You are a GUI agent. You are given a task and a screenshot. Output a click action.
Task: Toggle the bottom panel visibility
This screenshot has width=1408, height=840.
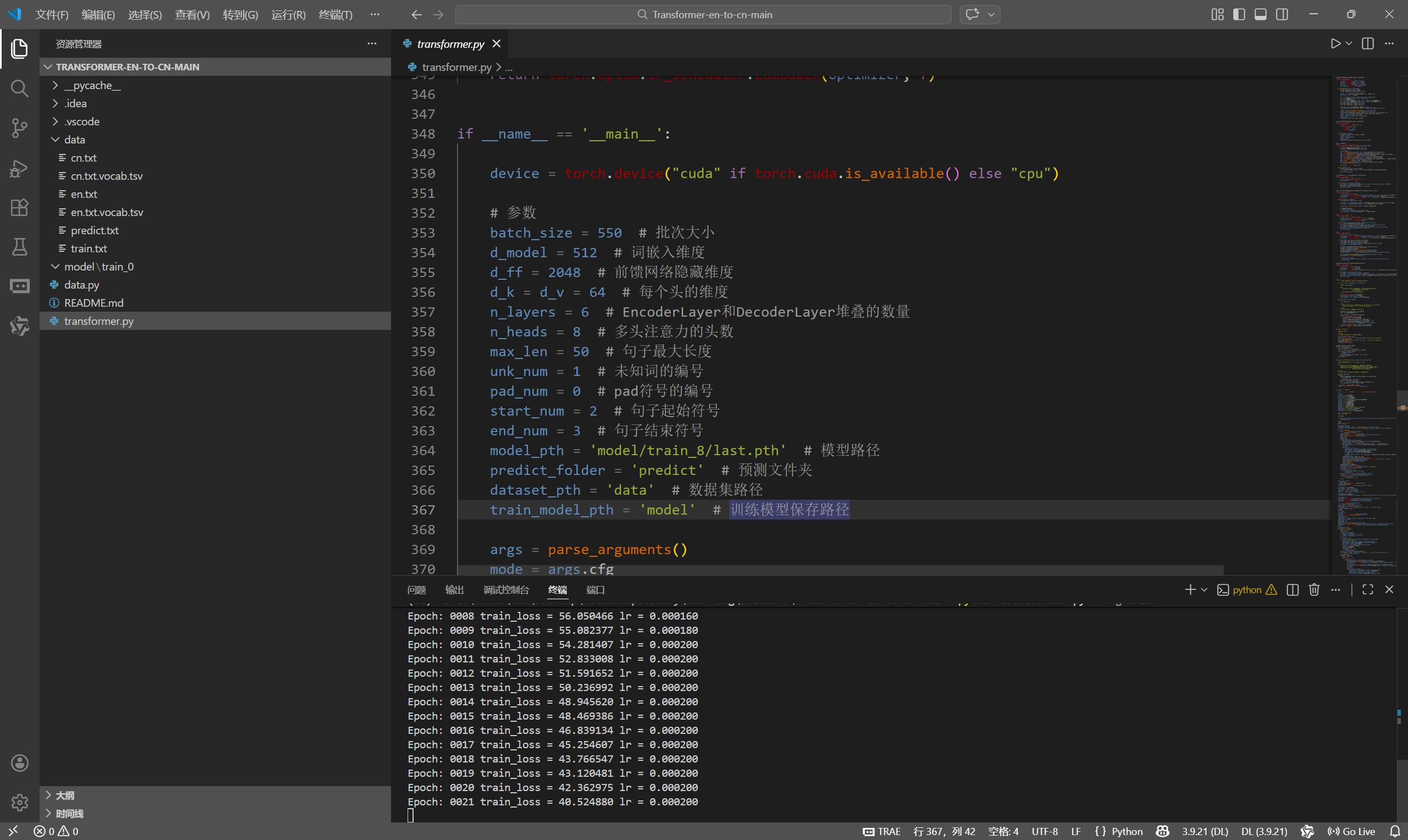(1260, 14)
